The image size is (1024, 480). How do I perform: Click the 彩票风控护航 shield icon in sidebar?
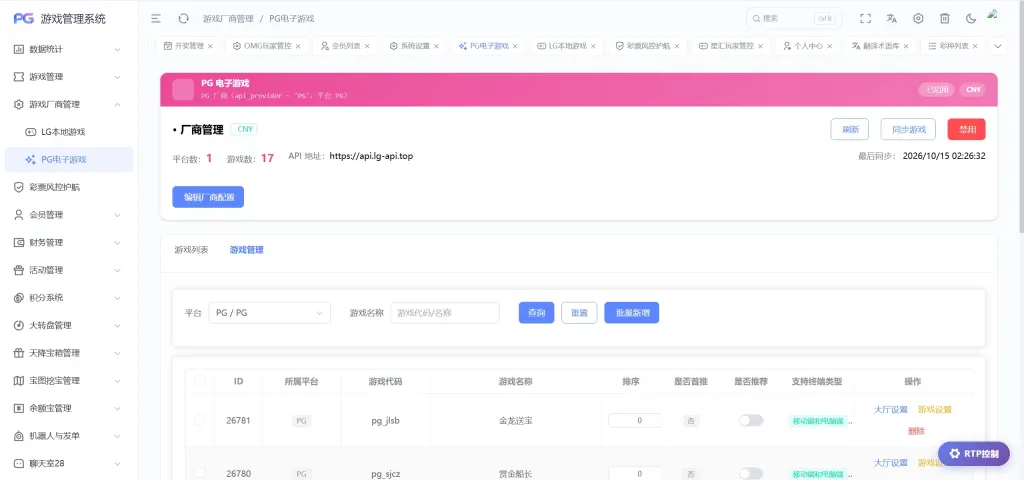coord(19,187)
